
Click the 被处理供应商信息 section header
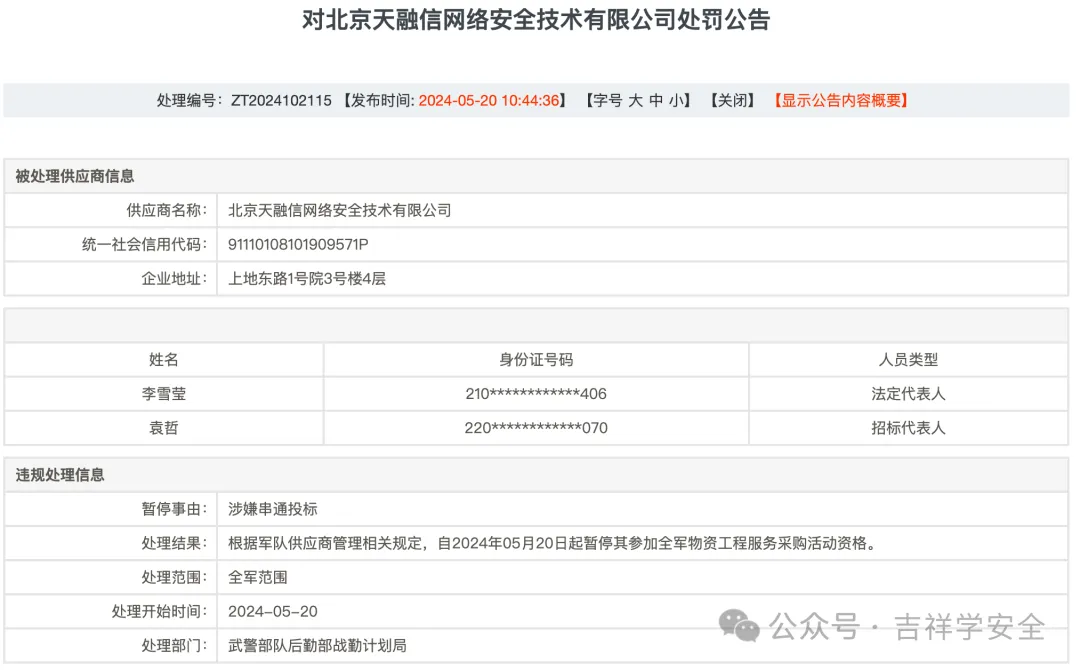click(x=75, y=176)
